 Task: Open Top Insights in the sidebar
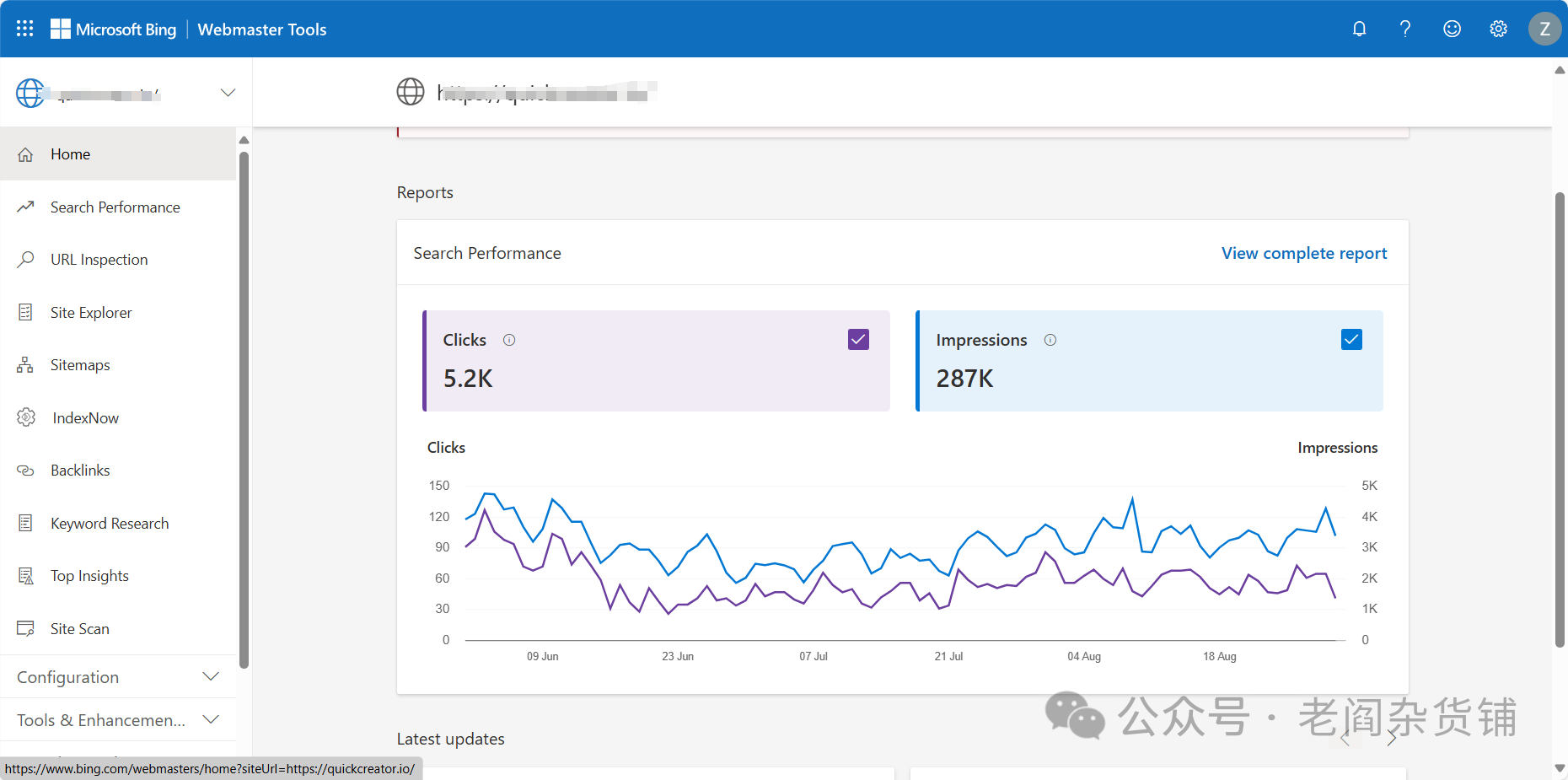tap(118, 576)
